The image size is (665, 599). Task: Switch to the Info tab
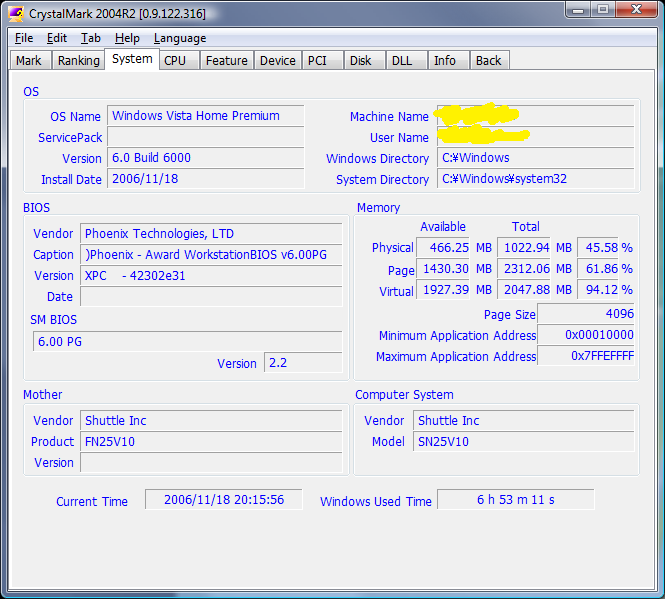pos(449,60)
